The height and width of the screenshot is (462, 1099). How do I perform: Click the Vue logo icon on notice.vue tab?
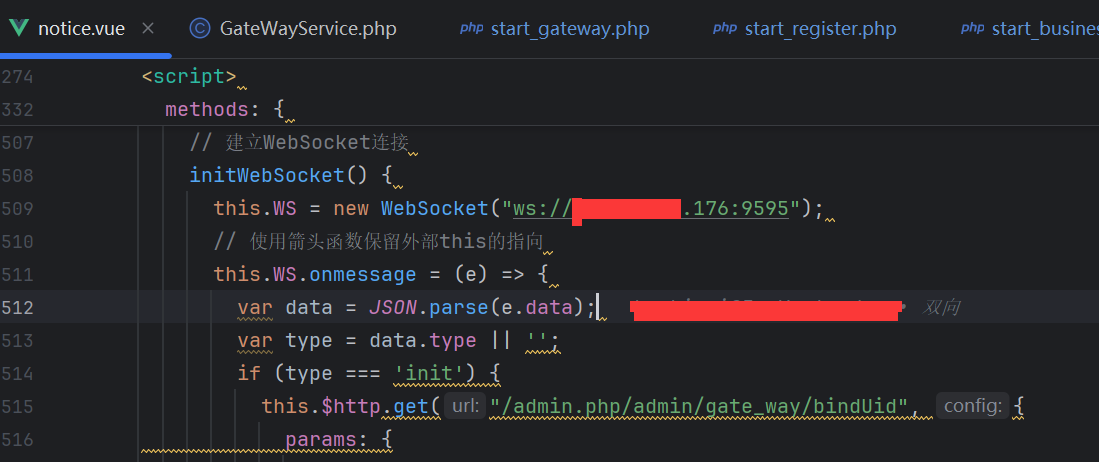click(x=18, y=28)
